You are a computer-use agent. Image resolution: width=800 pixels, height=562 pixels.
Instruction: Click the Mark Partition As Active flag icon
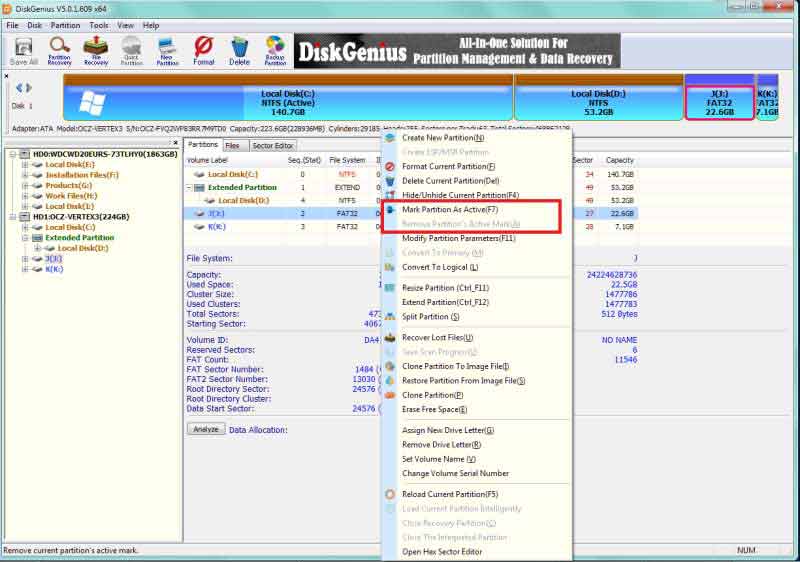point(390,210)
